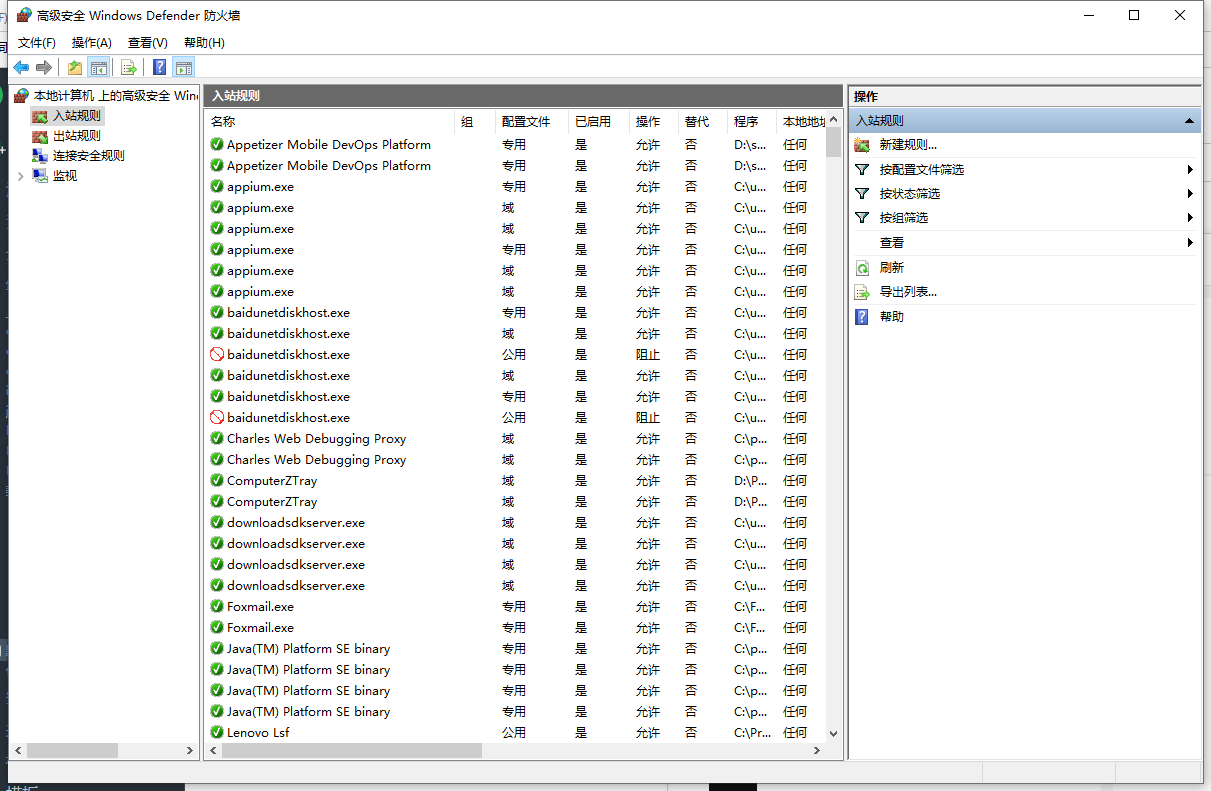The height and width of the screenshot is (791, 1211).
Task: Sort by the 本地地址 column header
Action: (x=801, y=121)
